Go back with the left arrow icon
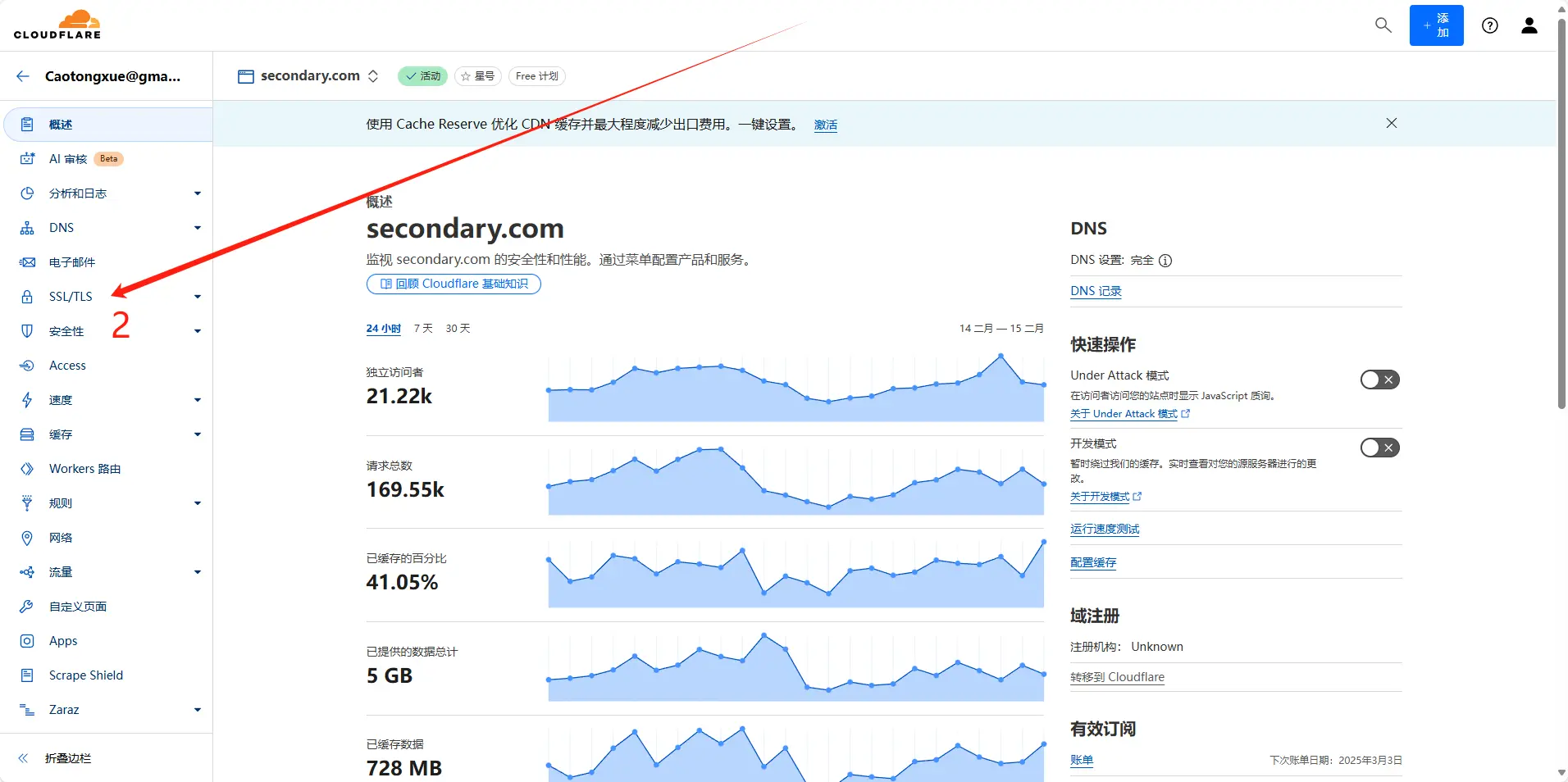This screenshot has width=1568, height=782. point(23,76)
